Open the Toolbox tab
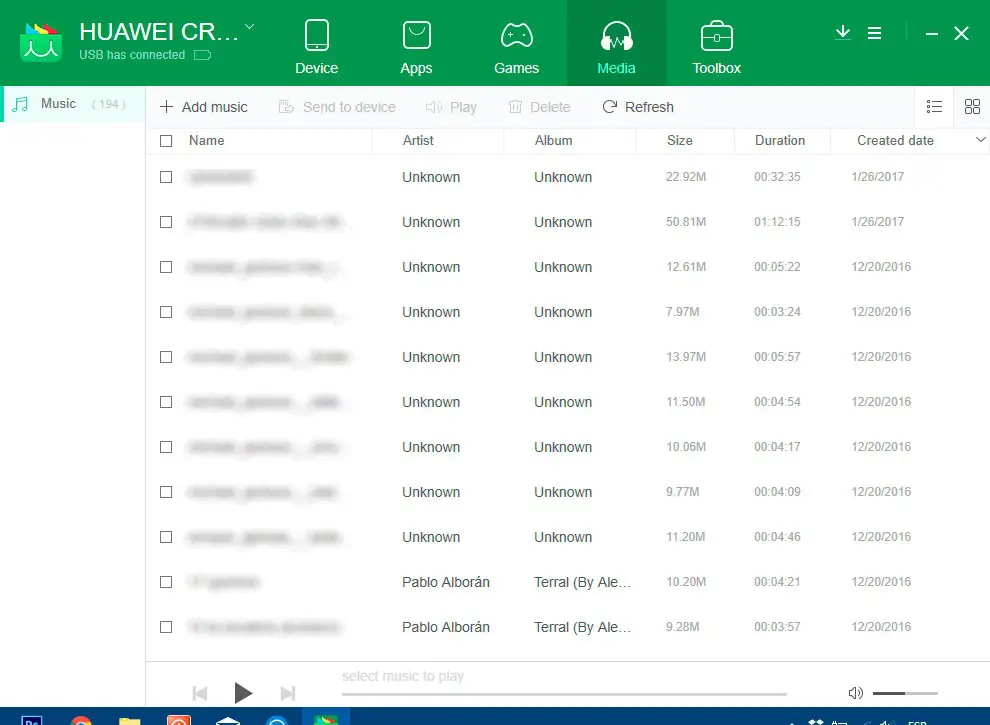Screen dimensions: 990x725 716,47
